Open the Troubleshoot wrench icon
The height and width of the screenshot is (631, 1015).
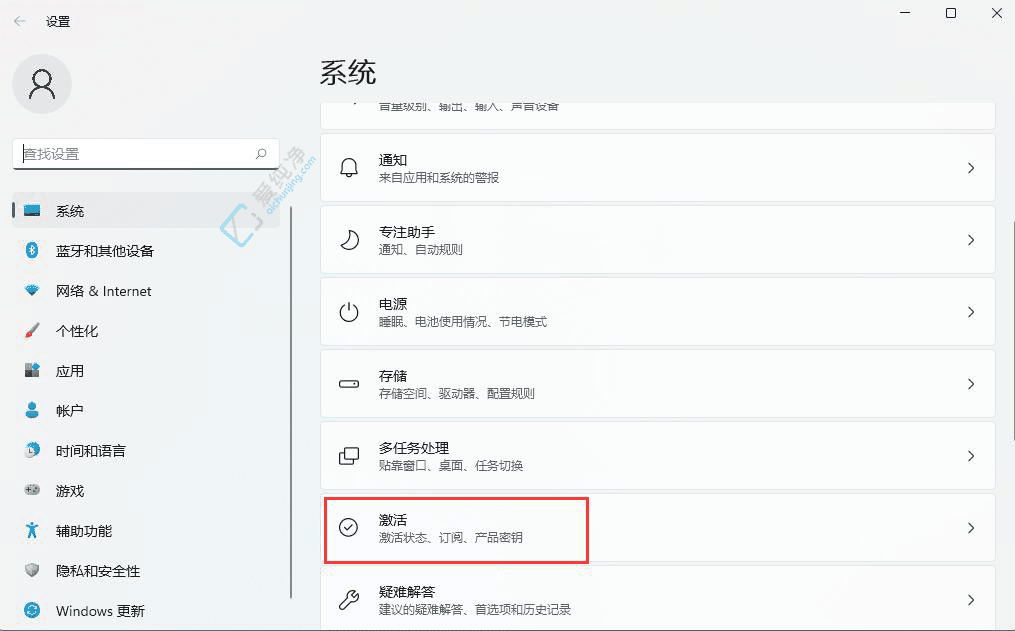point(348,599)
